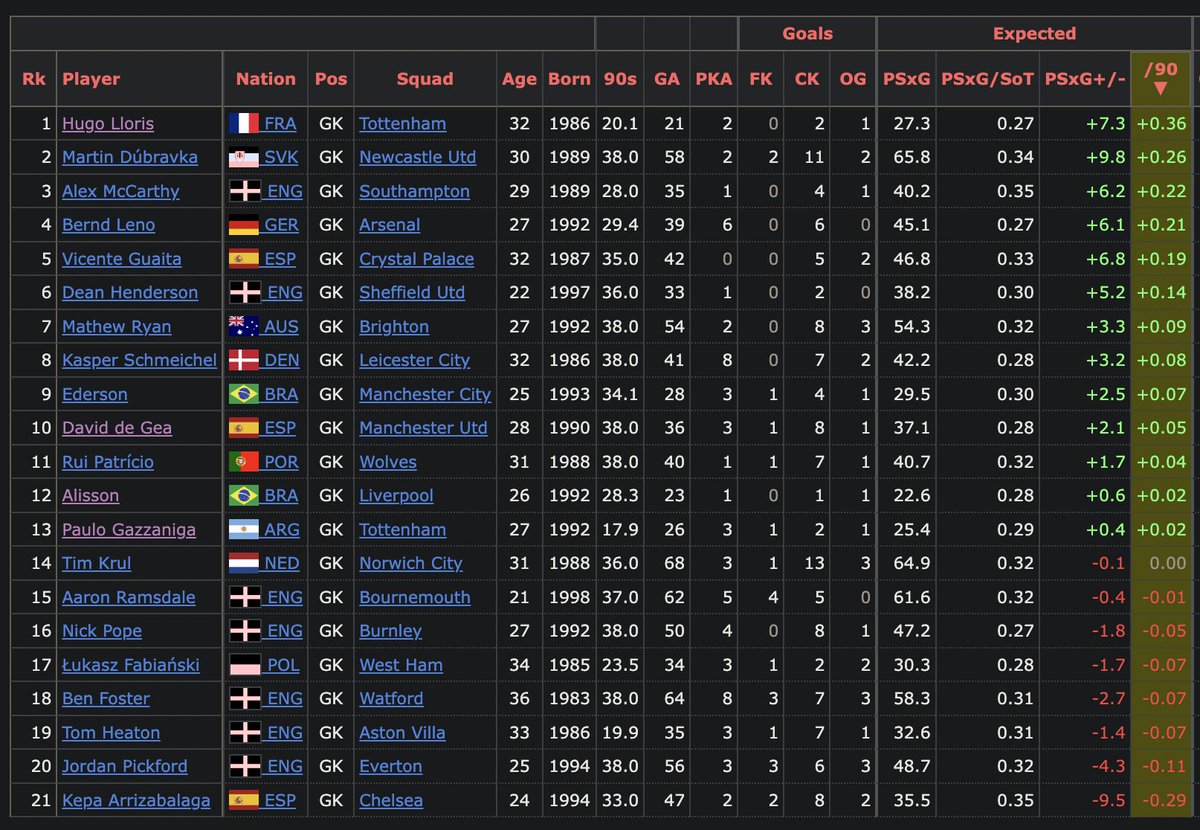1200x830 pixels.
Task: Open Arsenal squad link
Action: coord(390,225)
